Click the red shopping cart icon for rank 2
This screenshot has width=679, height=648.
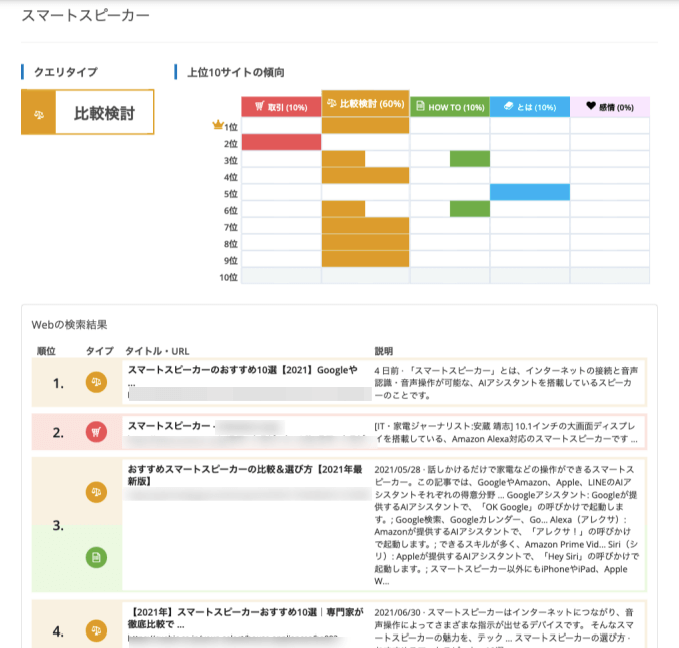tap(96, 432)
